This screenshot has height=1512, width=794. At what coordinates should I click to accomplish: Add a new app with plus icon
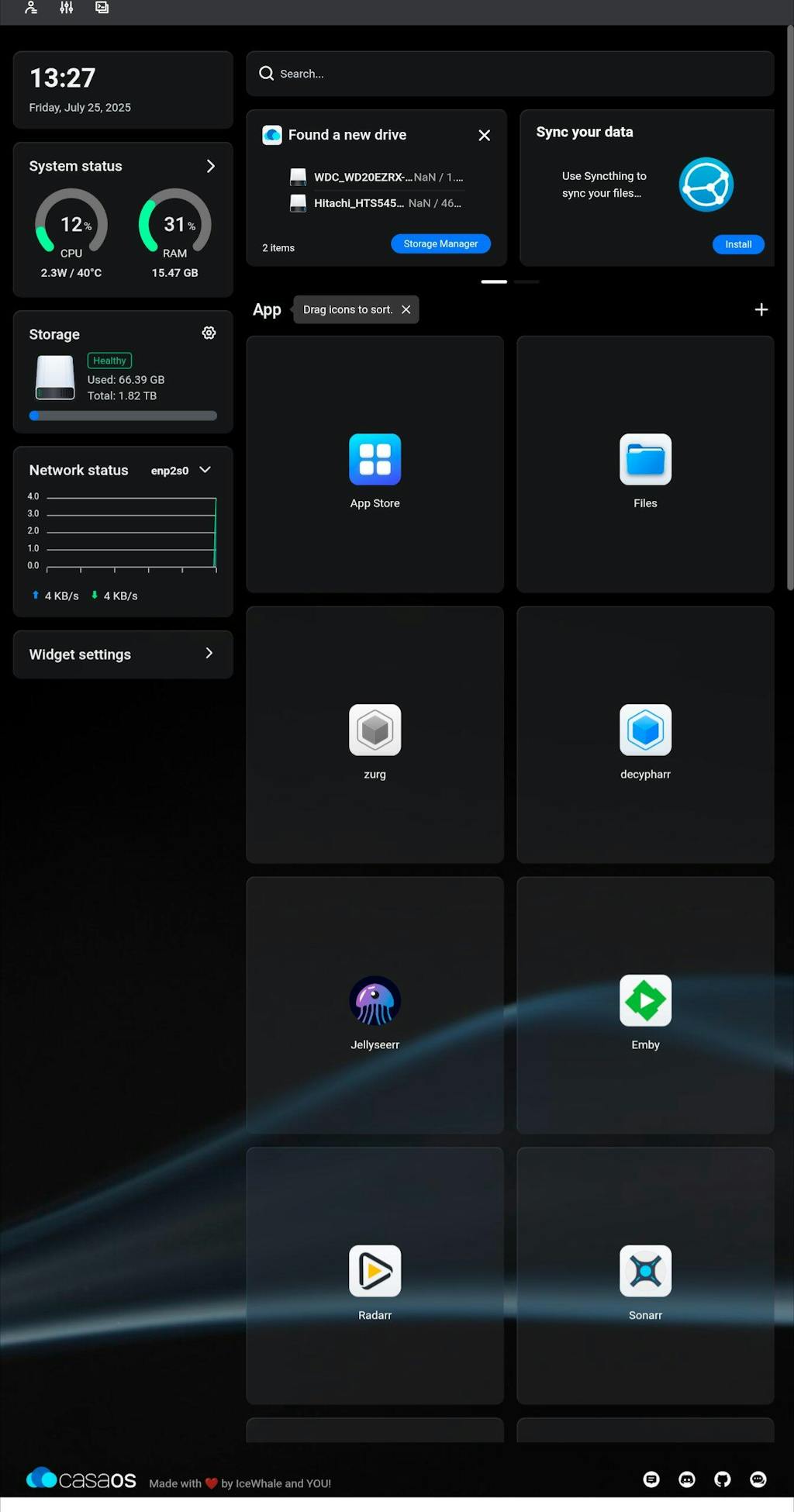(x=761, y=309)
